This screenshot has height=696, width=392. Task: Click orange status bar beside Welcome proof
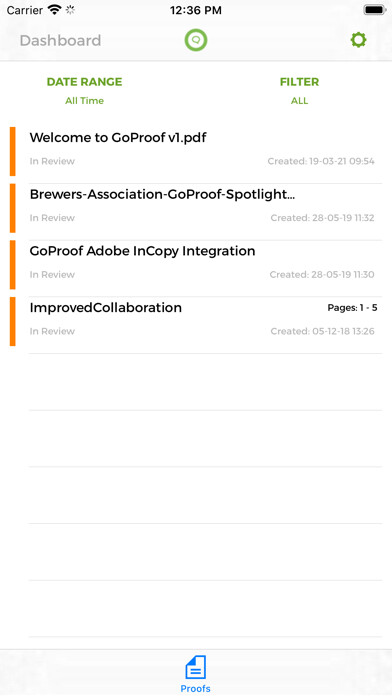pos(12,151)
